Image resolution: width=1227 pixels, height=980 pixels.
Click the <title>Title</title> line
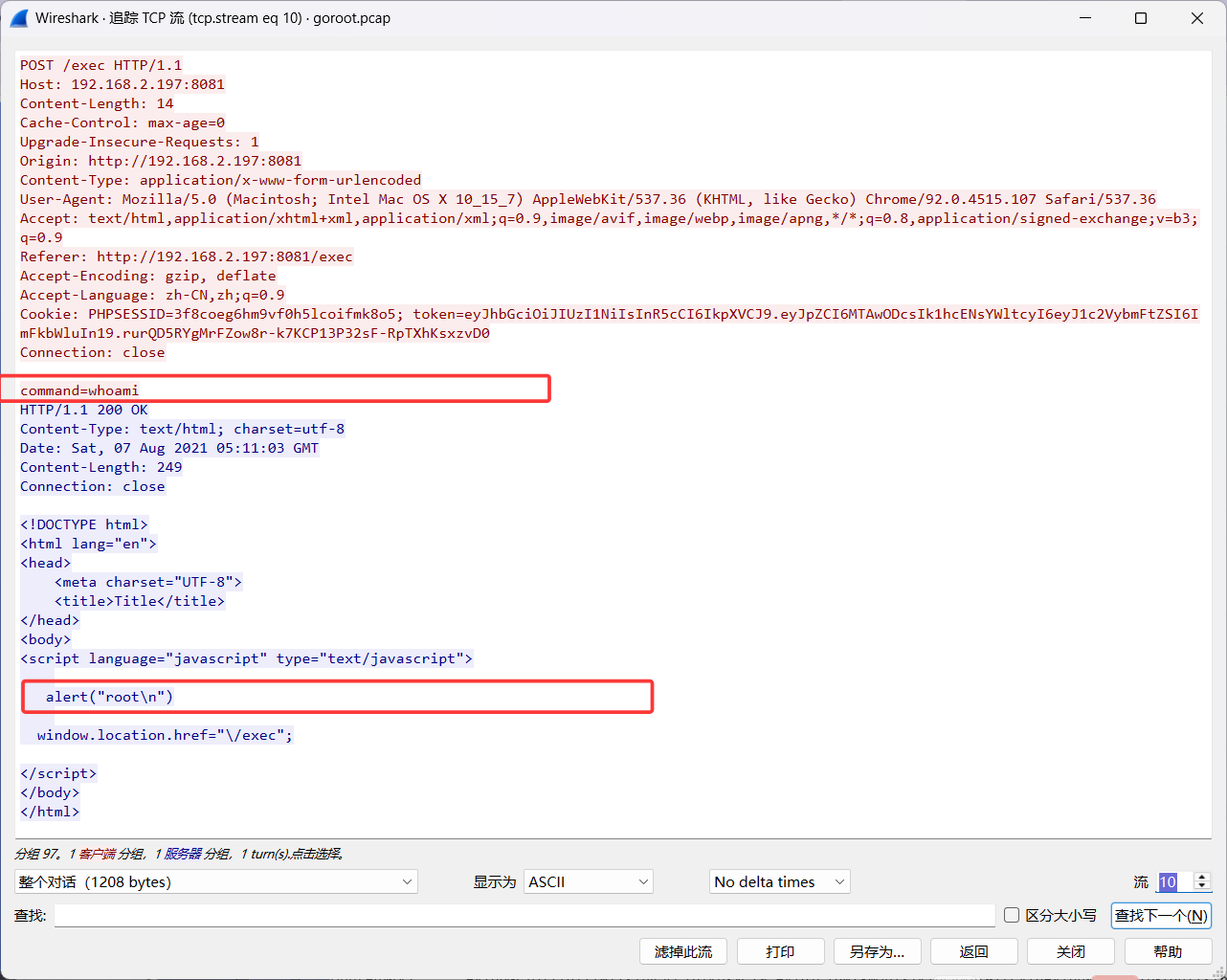140,601
